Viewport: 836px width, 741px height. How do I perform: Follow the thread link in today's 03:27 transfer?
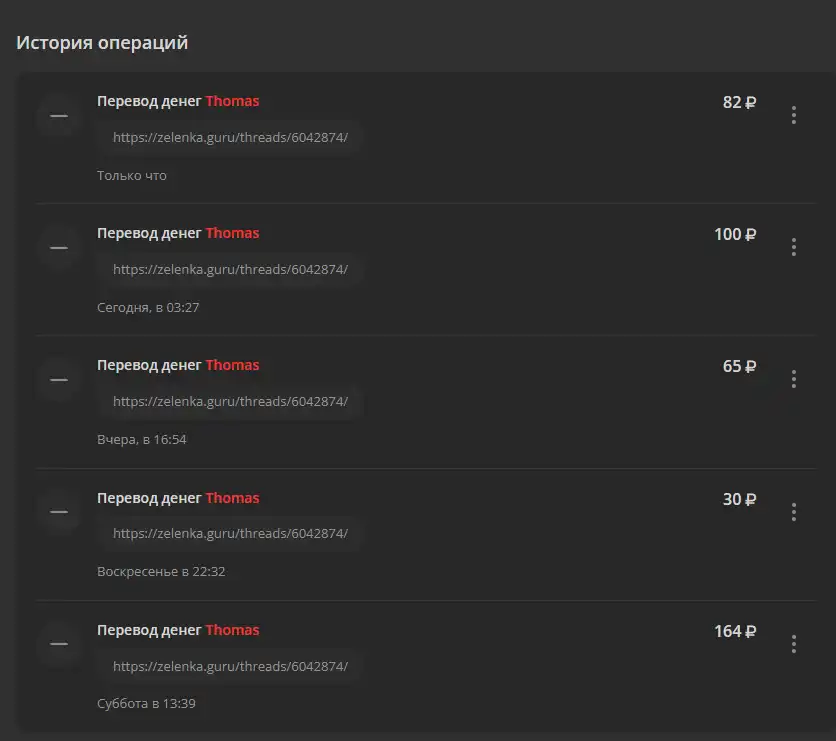click(230, 270)
